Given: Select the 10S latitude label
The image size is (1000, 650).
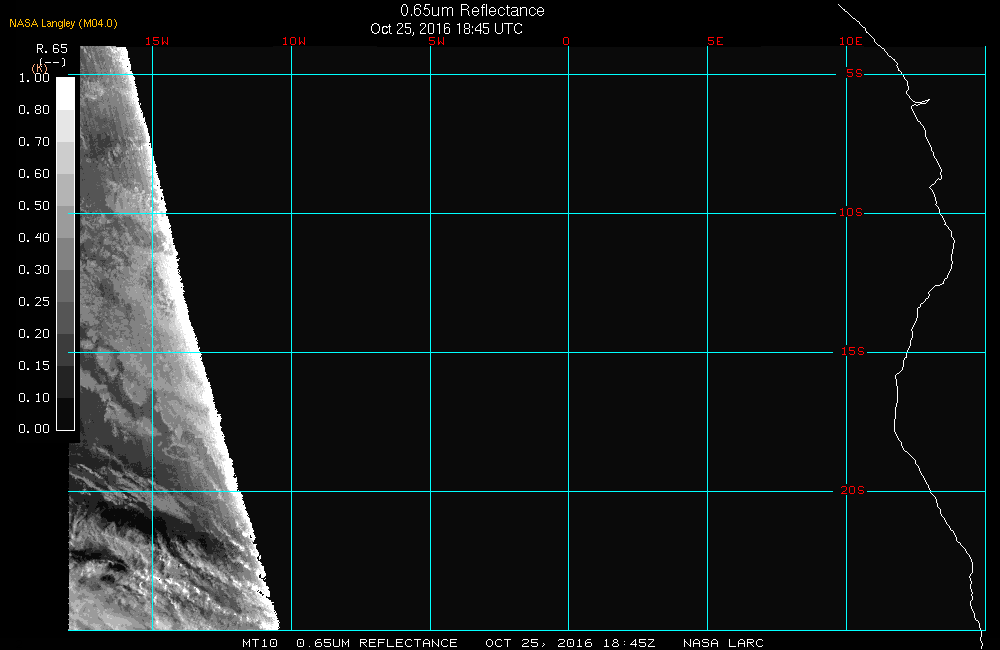Looking at the screenshot, I should click(x=850, y=213).
